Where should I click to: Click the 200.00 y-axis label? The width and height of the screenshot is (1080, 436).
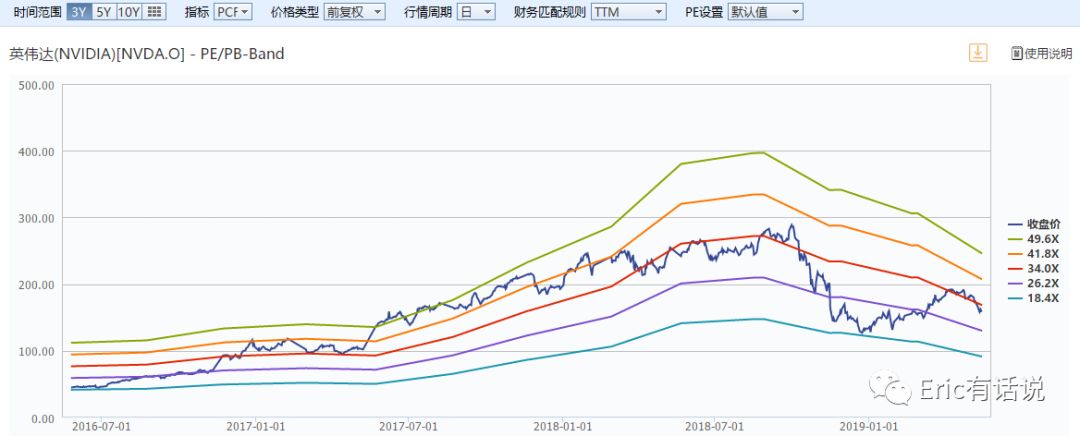(36, 284)
